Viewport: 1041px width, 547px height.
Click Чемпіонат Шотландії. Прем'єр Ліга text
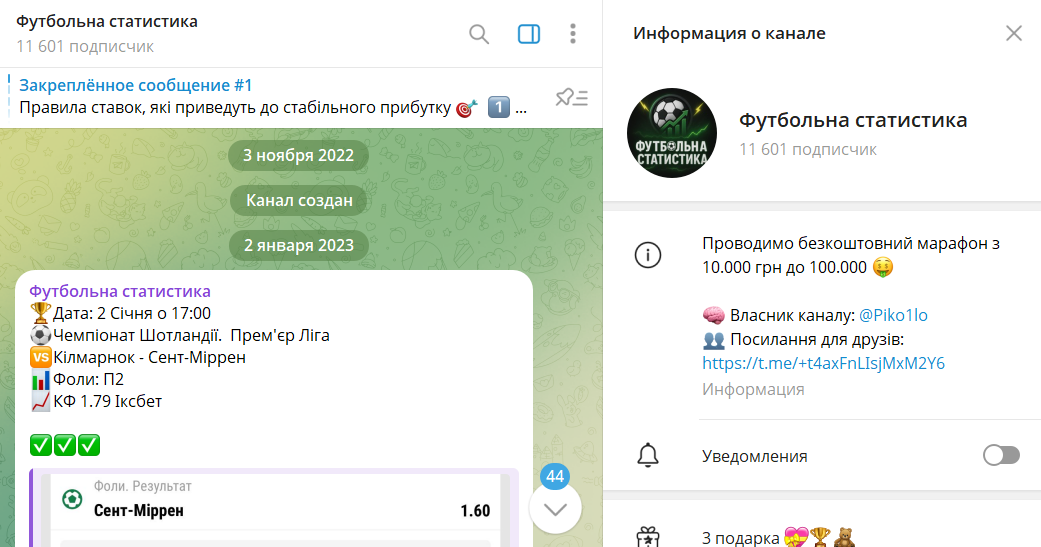(191, 335)
